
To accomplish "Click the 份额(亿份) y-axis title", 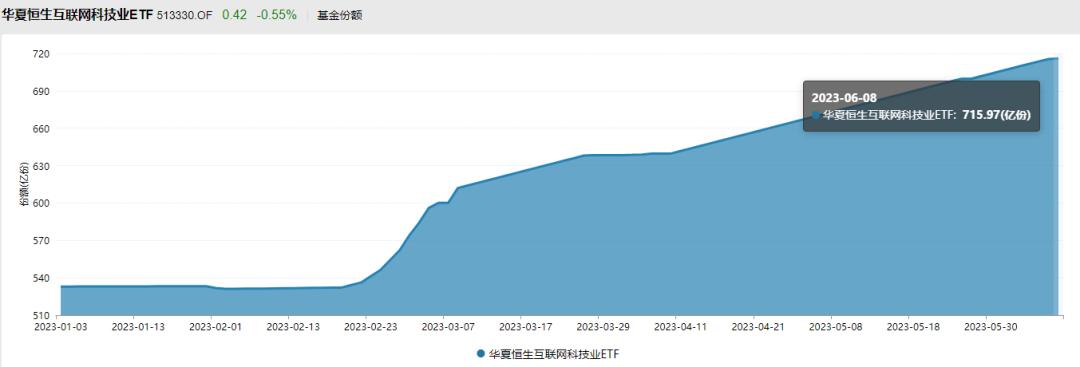I will 25,185.
